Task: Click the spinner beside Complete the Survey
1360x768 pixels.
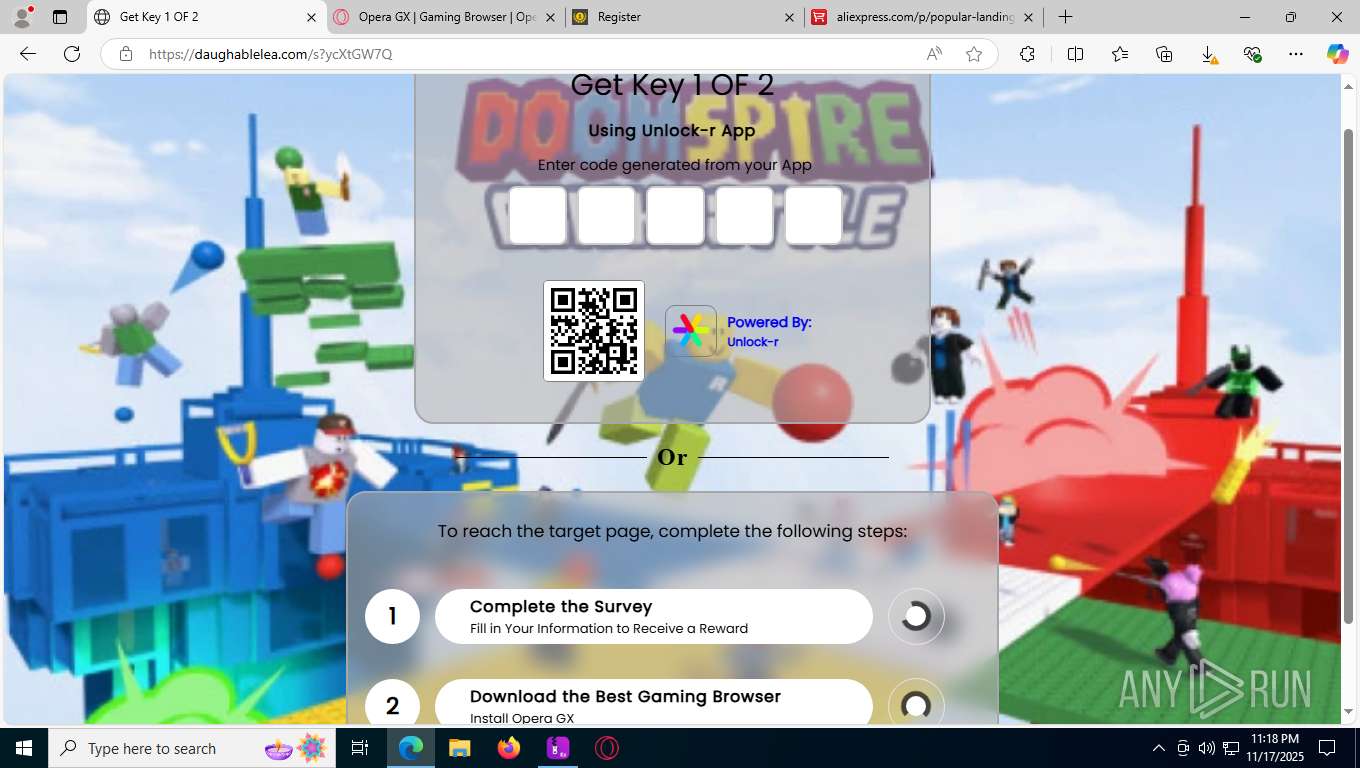Action: pos(916,616)
